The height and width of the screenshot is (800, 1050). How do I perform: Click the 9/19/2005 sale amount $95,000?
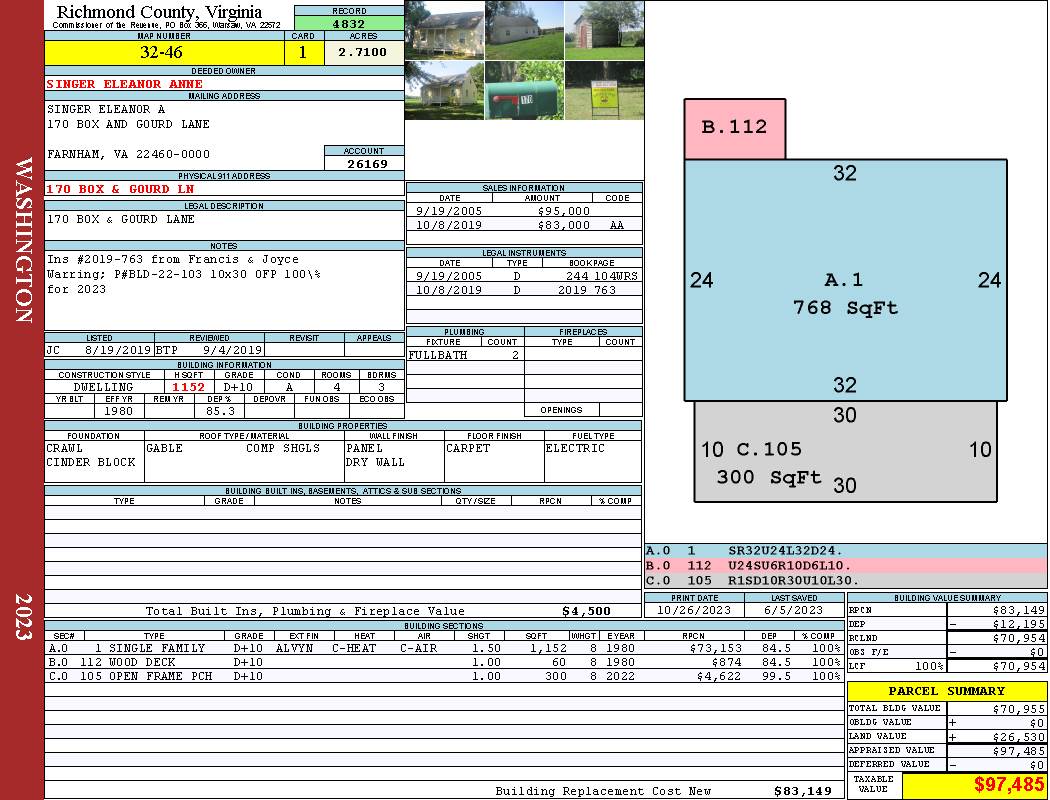(564, 211)
